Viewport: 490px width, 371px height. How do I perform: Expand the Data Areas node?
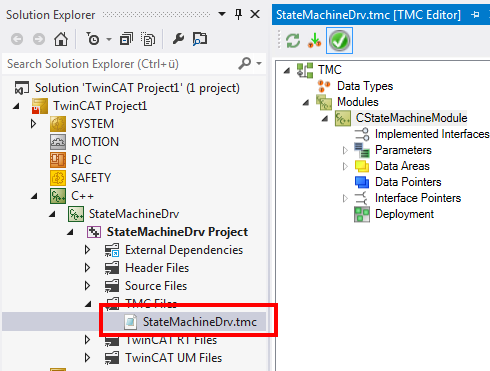pos(345,166)
